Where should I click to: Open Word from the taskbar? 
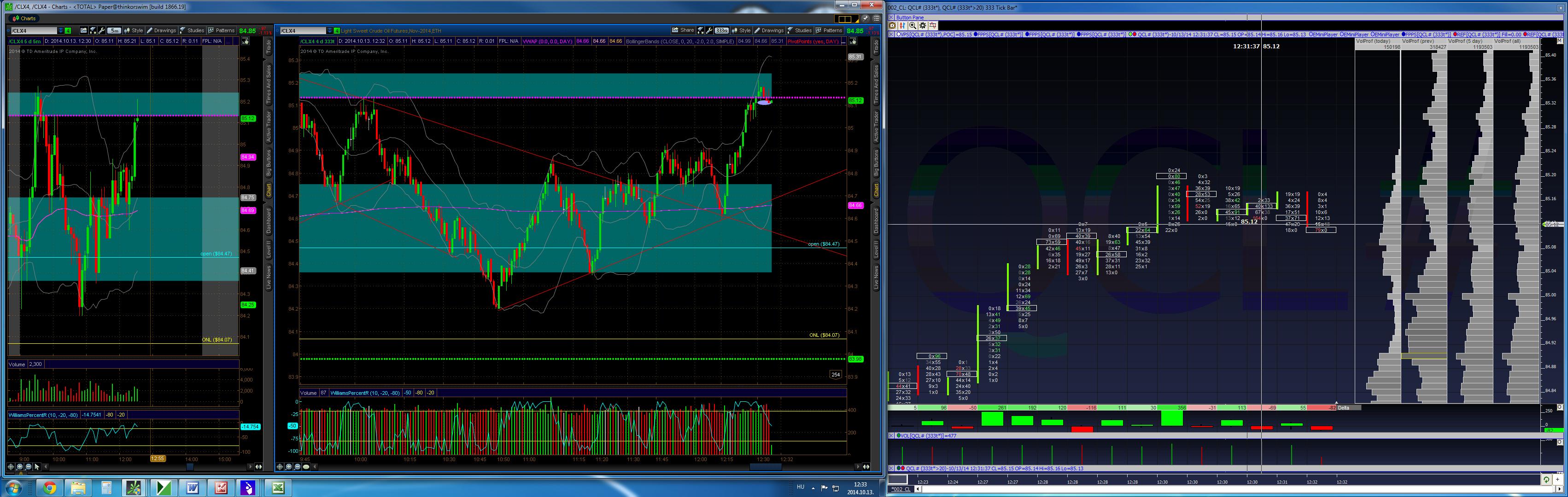coord(193,487)
